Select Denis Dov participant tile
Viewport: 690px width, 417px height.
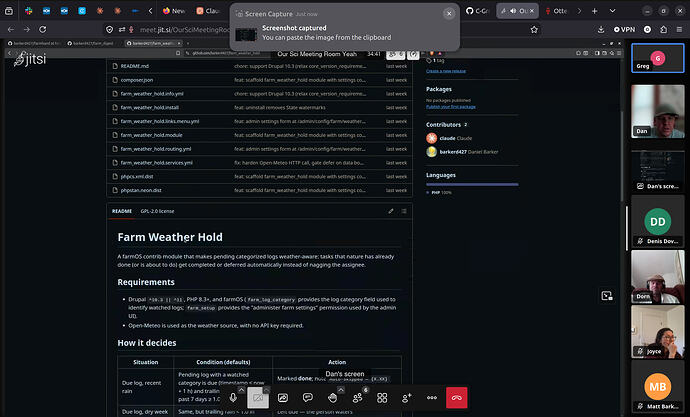pyautogui.click(x=657, y=221)
